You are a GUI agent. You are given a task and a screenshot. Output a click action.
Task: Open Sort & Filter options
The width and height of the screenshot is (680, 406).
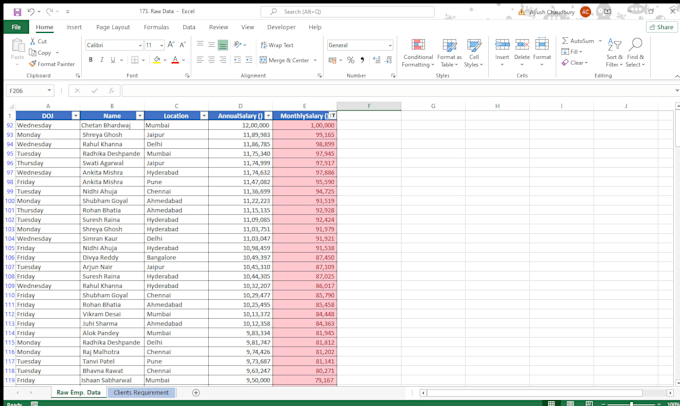click(614, 52)
